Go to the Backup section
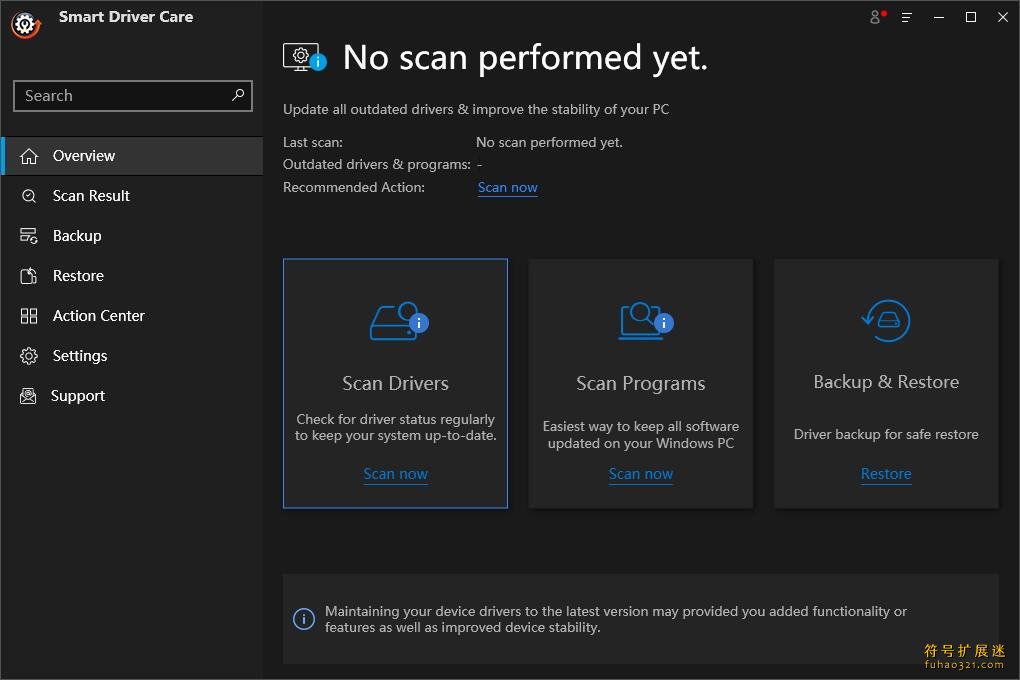This screenshot has width=1020, height=680. point(133,236)
